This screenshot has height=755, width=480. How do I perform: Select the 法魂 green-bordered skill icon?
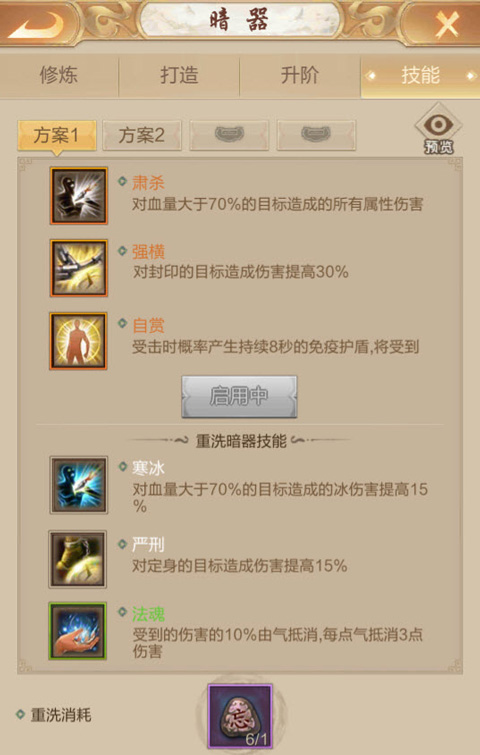click(x=78, y=631)
